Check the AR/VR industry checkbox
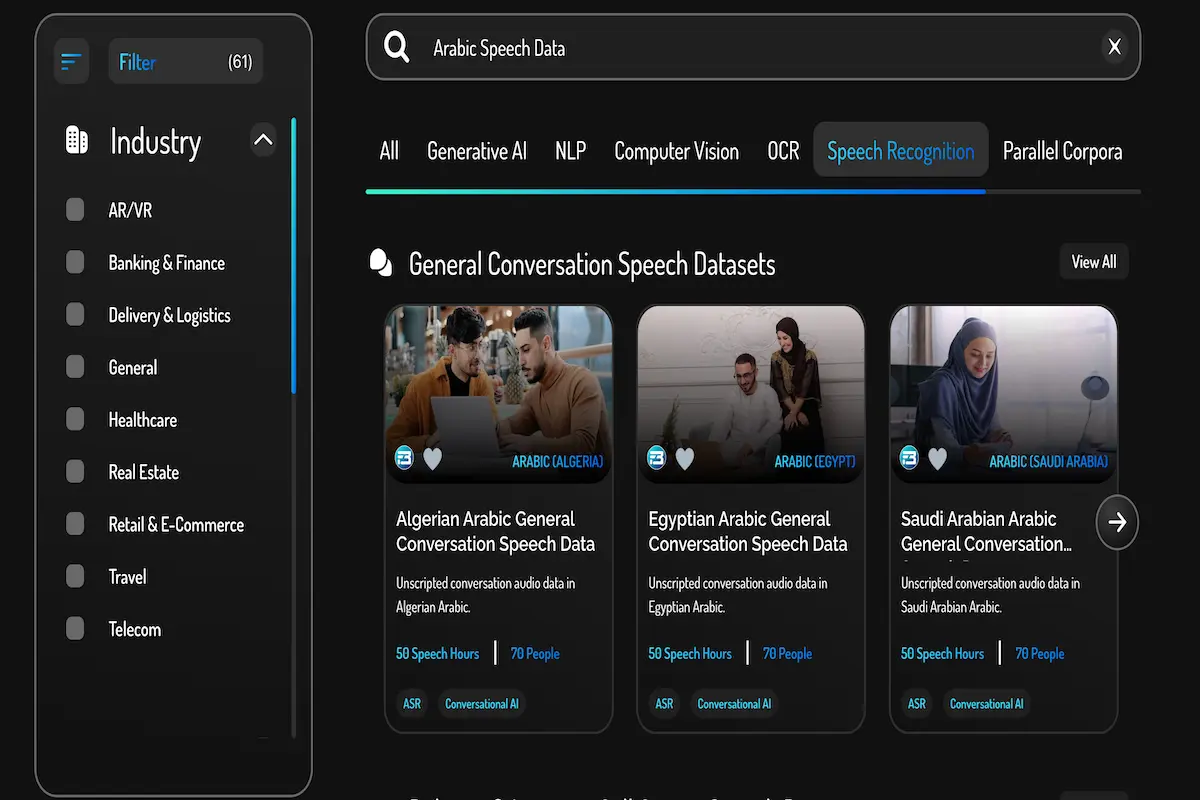Viewport: 1200px width, 800px height. coord(75,210)
